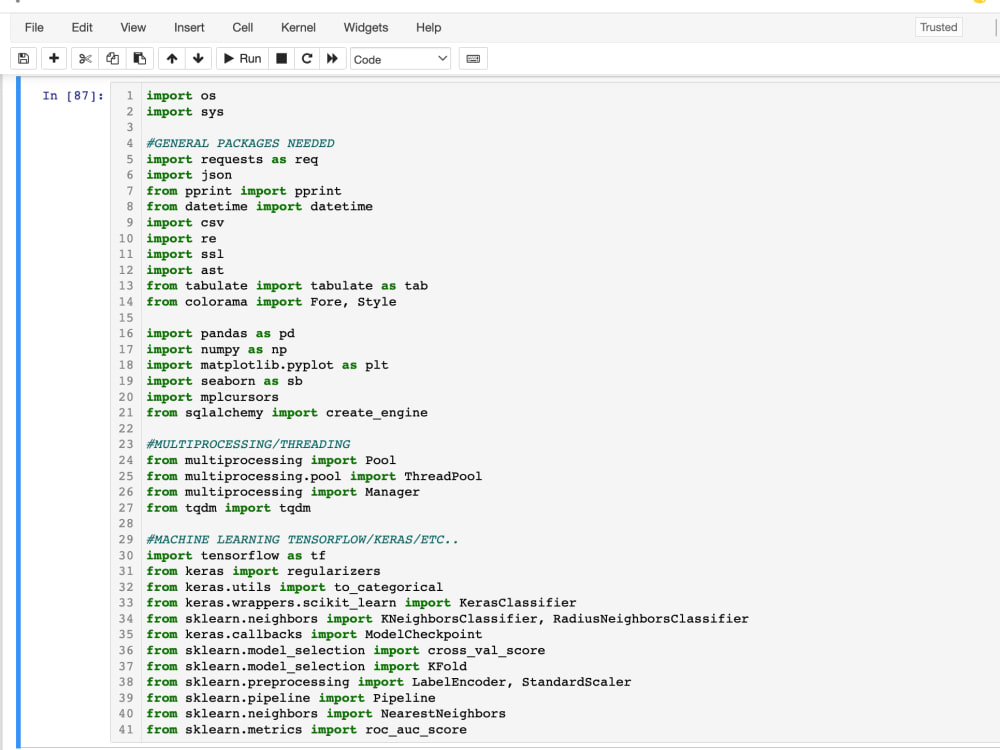The width and height of the screenshot is (1000, 750).
Task: Open the File menu
Action: (x=34, y=27)
